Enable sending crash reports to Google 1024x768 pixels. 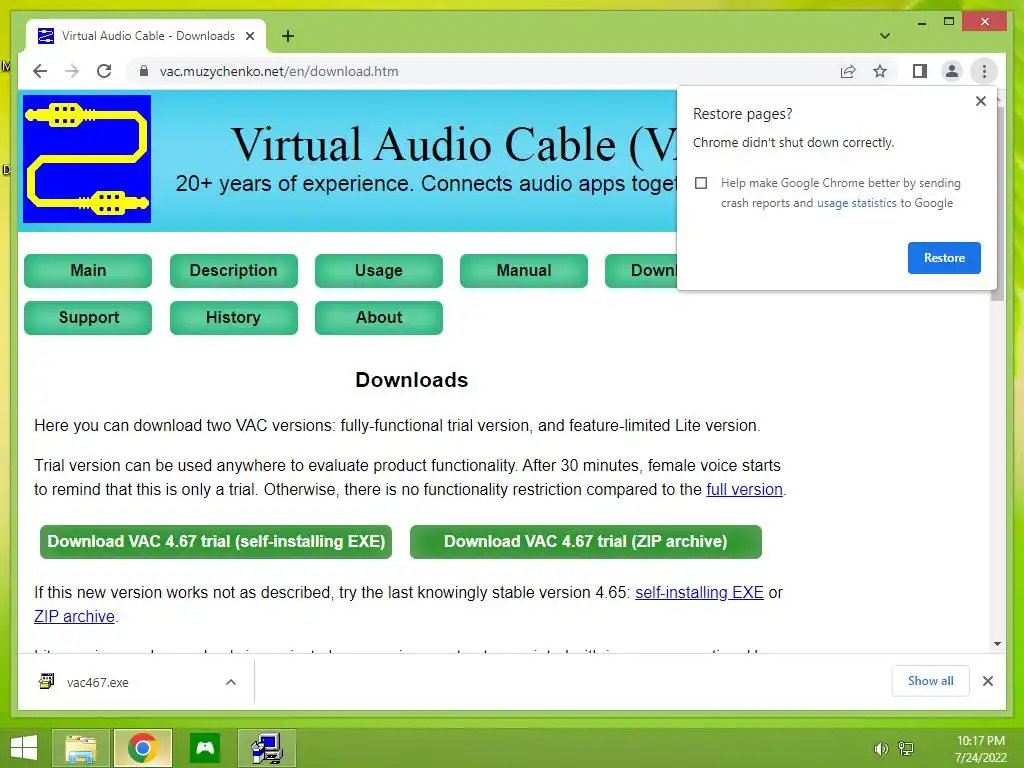701,183
